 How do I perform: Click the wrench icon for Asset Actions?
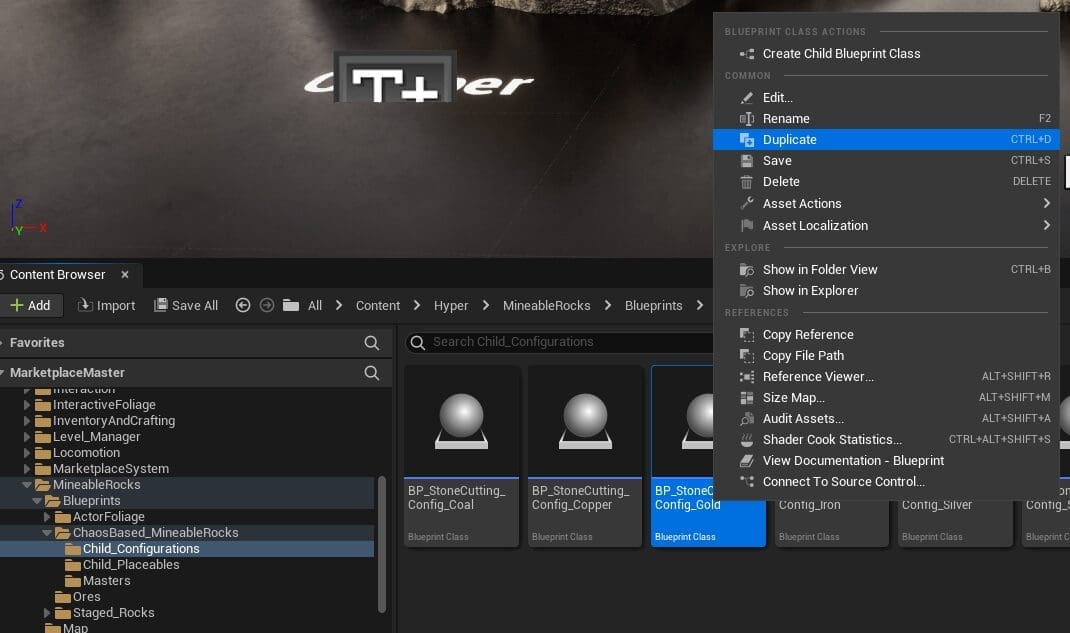point(746,204)
